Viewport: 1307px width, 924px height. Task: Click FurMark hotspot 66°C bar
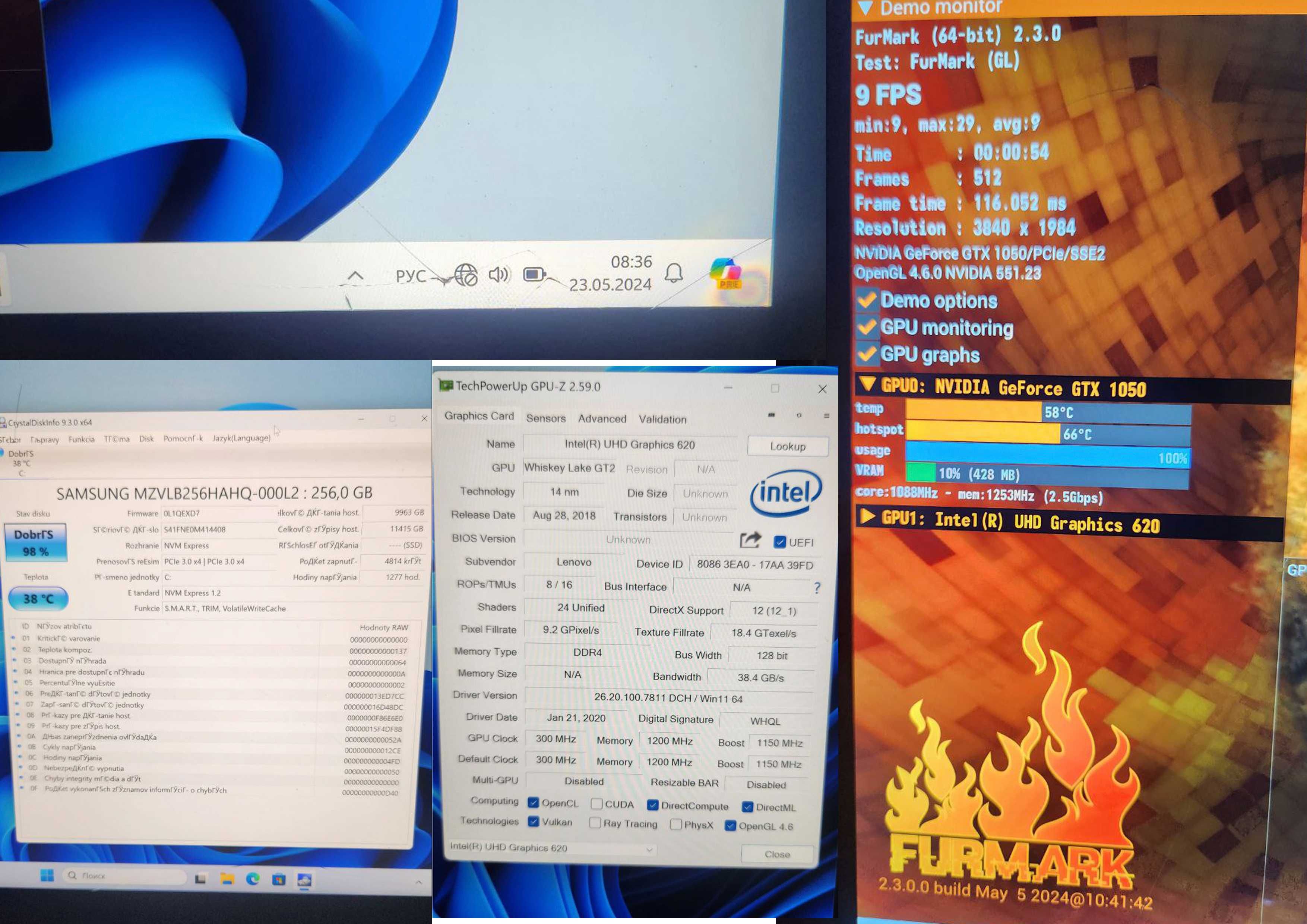[x=1048, y=434]
